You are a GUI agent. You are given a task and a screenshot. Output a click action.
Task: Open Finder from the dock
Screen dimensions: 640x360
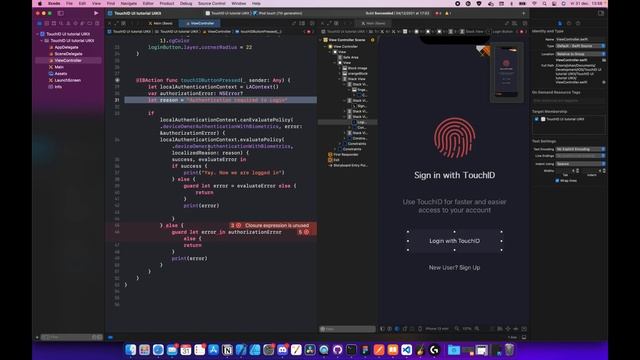(131, 350)
